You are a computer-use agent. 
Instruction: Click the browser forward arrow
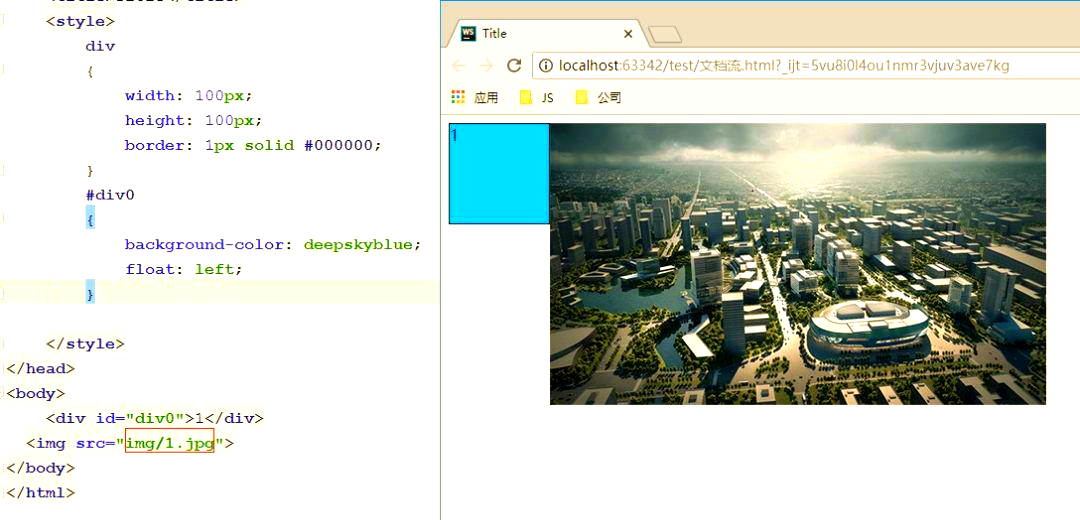(486, 65)
